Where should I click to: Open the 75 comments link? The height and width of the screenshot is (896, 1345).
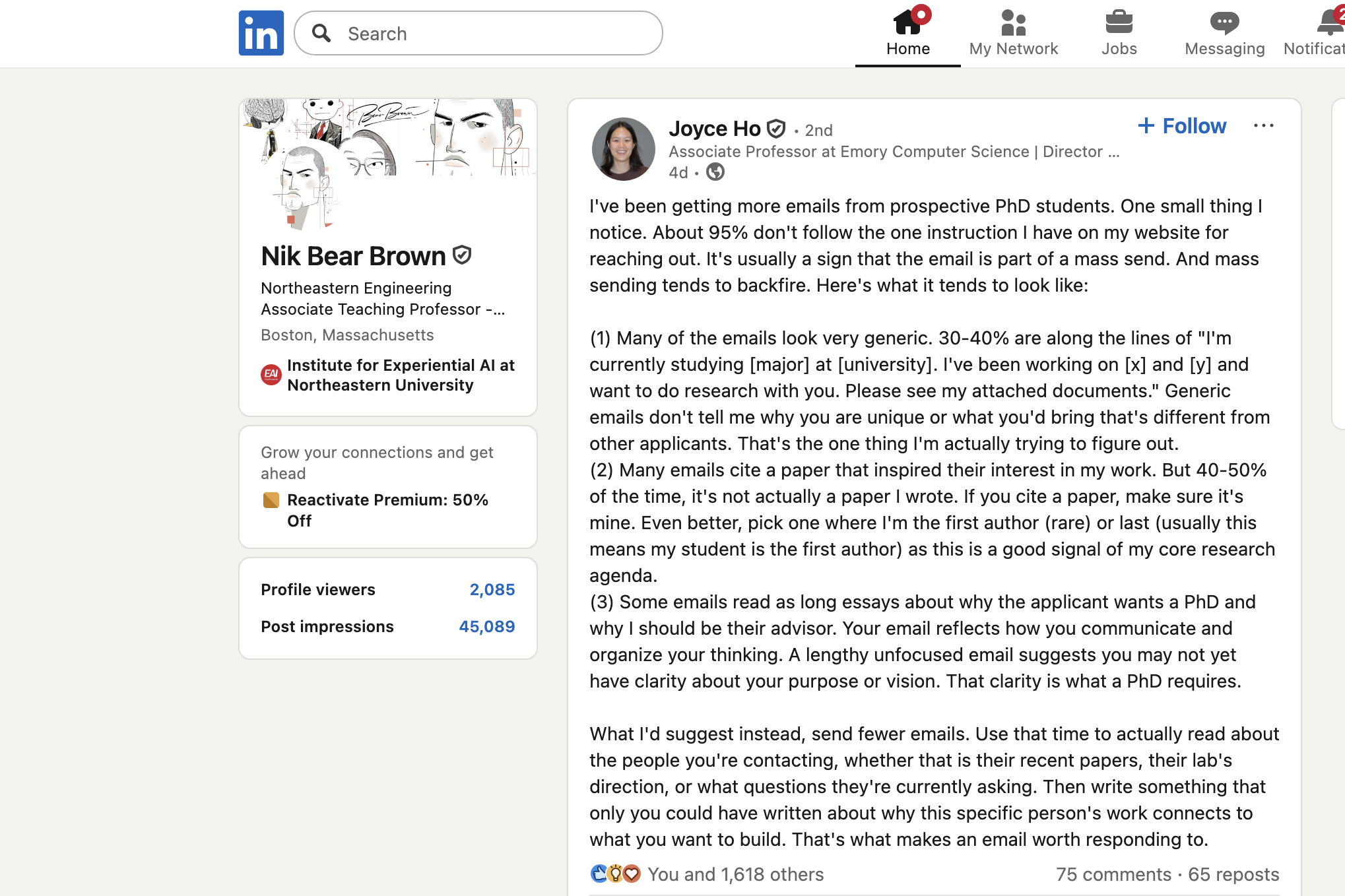click(1113, 874)
